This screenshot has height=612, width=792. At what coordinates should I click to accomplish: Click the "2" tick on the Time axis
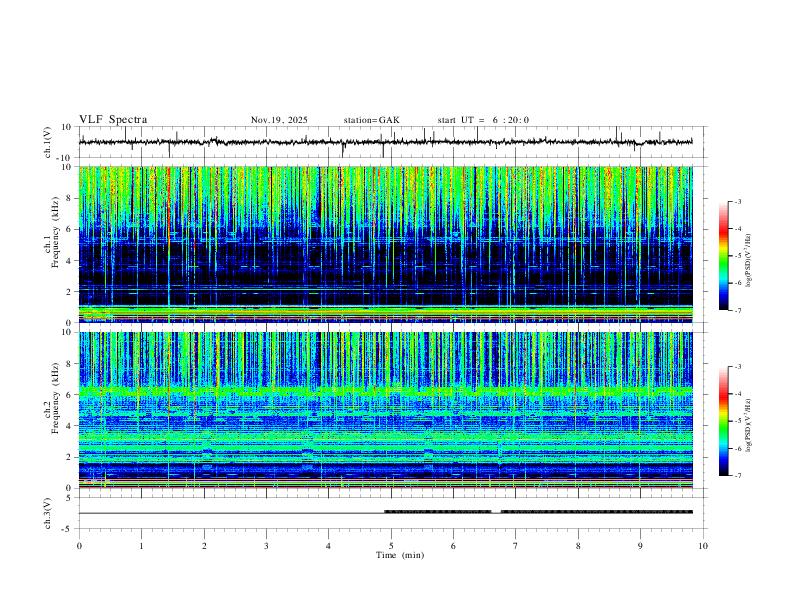pyautogui.click(x=204, y=546)
